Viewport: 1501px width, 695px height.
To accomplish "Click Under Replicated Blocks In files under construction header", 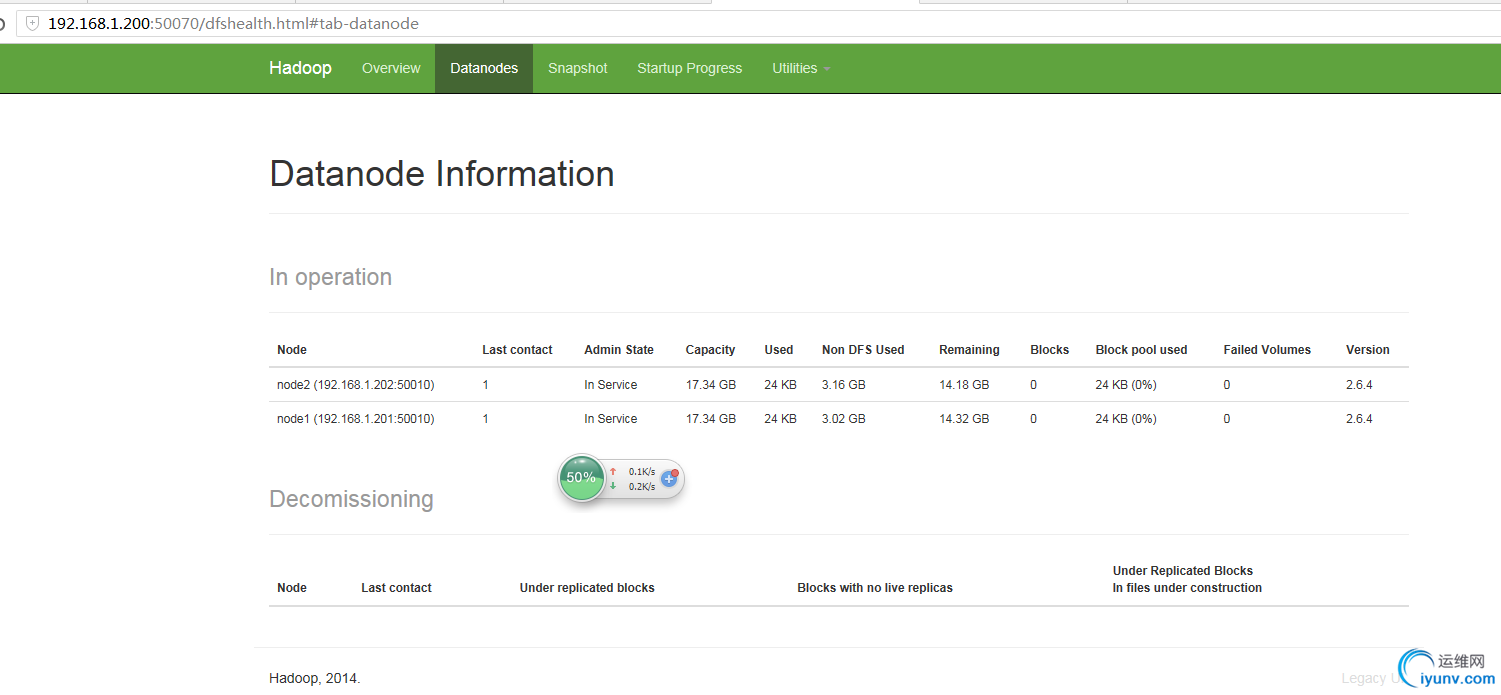I will tap(1187, 579).
